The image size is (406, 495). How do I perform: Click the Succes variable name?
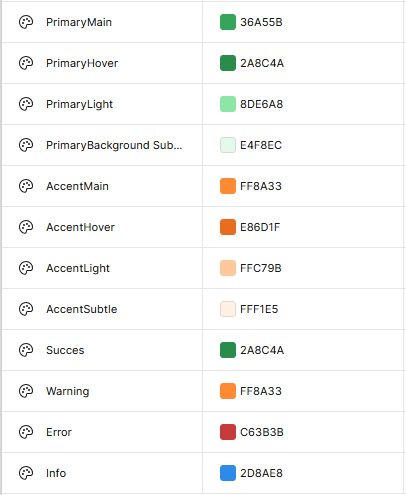pos(65,350)
